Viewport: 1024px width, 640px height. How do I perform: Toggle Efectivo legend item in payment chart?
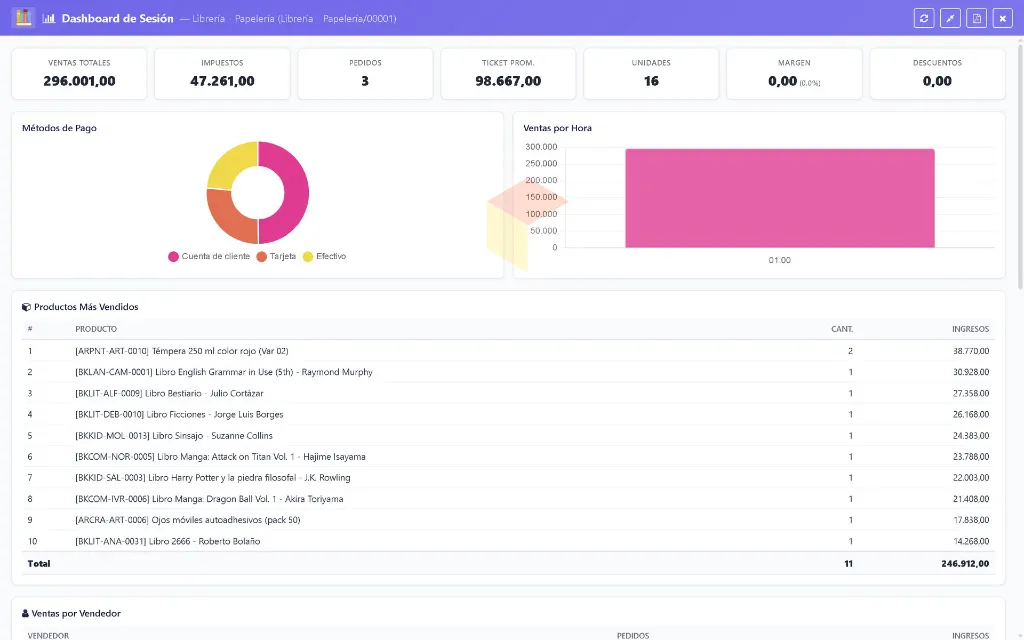[x=325, y=257]
